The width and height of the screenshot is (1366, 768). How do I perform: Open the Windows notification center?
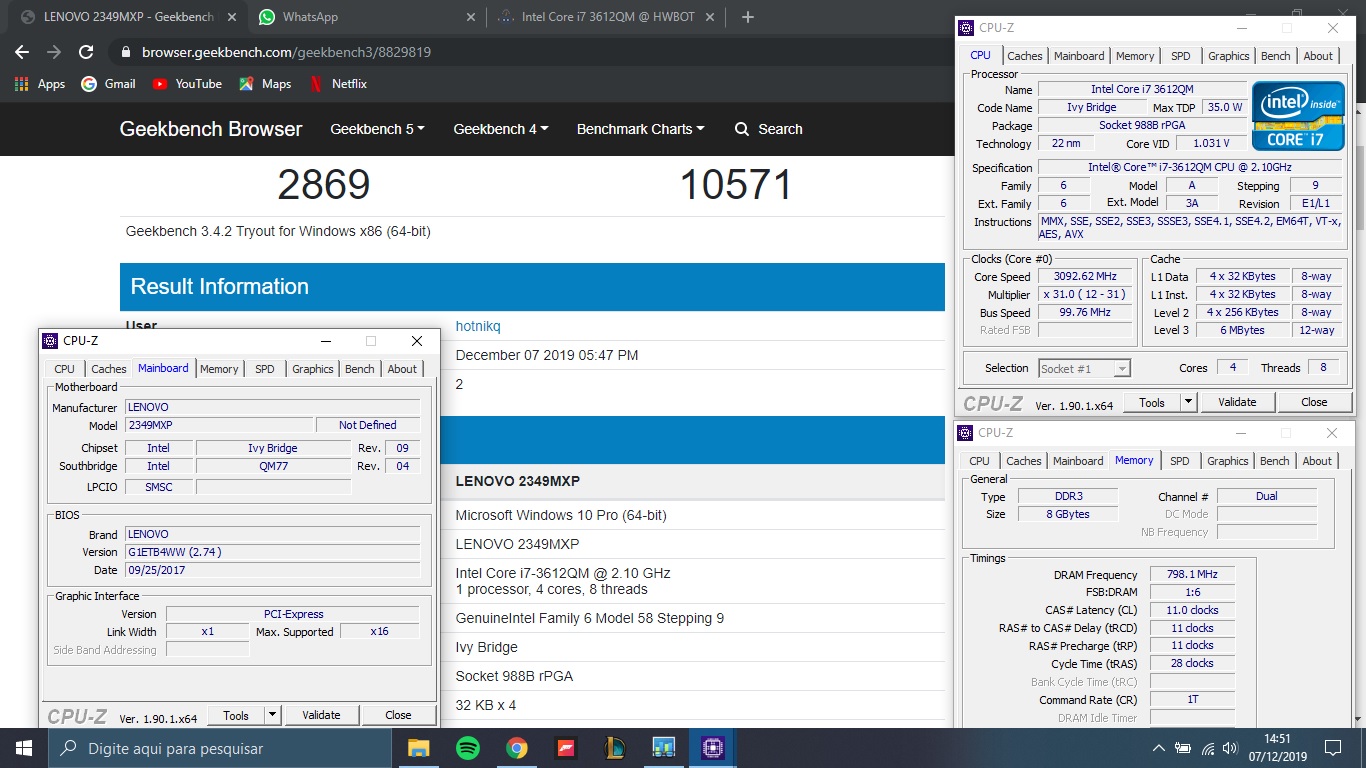point(1332,748)
